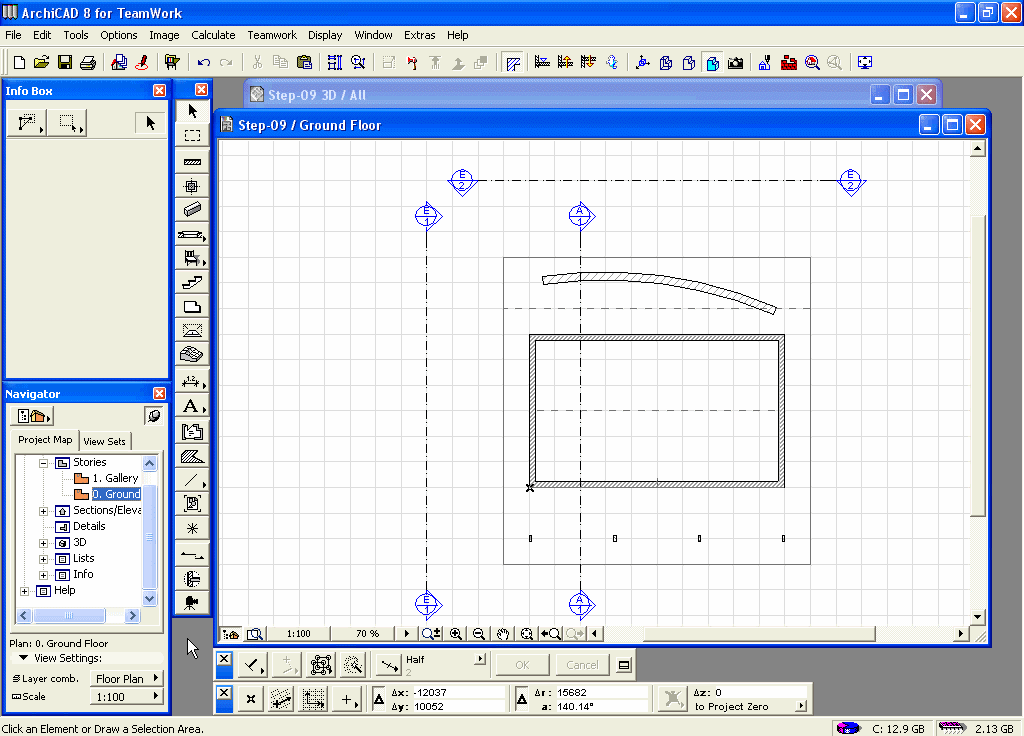Screen dimensions: 1024x736
Task: Open the Scale 1:100 dropdown
Action: pos(126,697)
